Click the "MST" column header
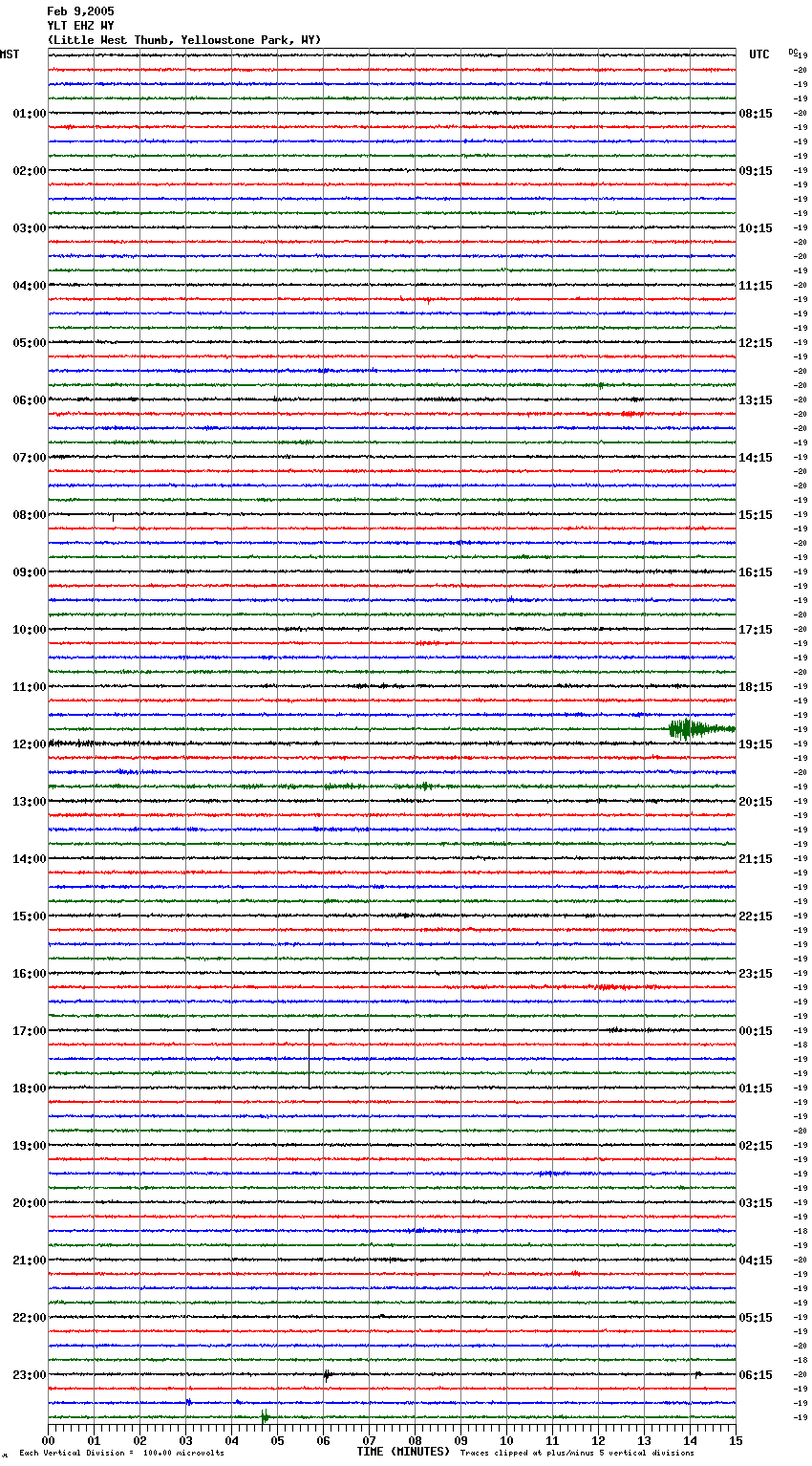The image size is (812, 1466). pos(10,54)
